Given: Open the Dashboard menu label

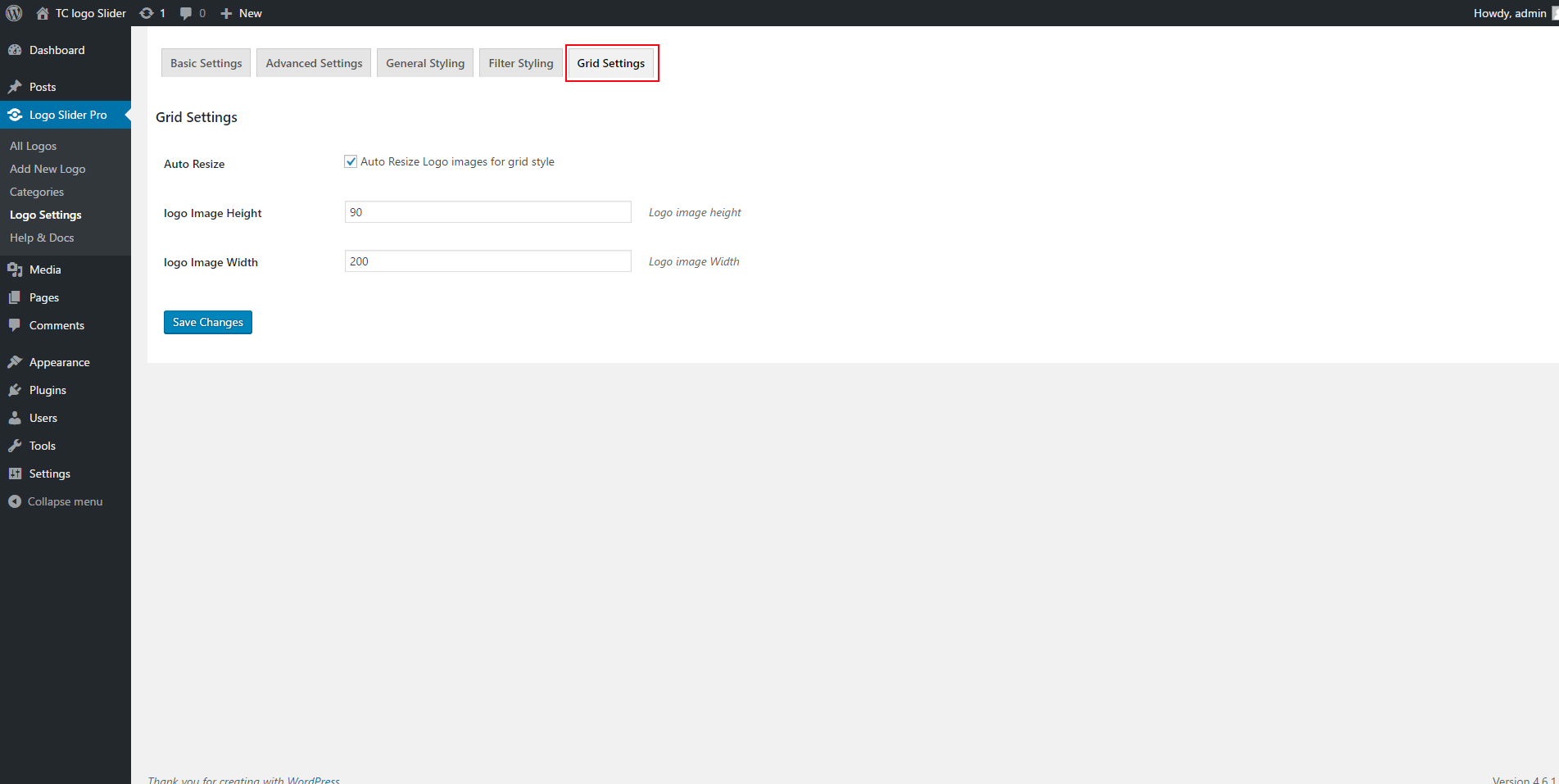Looking at the screenshot, I should pyautogui.click(x=57, y=50).
